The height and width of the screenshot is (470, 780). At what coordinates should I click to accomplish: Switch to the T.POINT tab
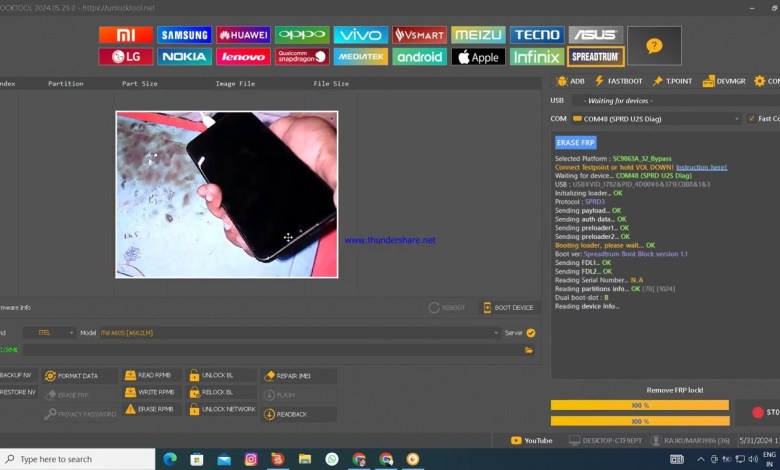tap(673, 81)
